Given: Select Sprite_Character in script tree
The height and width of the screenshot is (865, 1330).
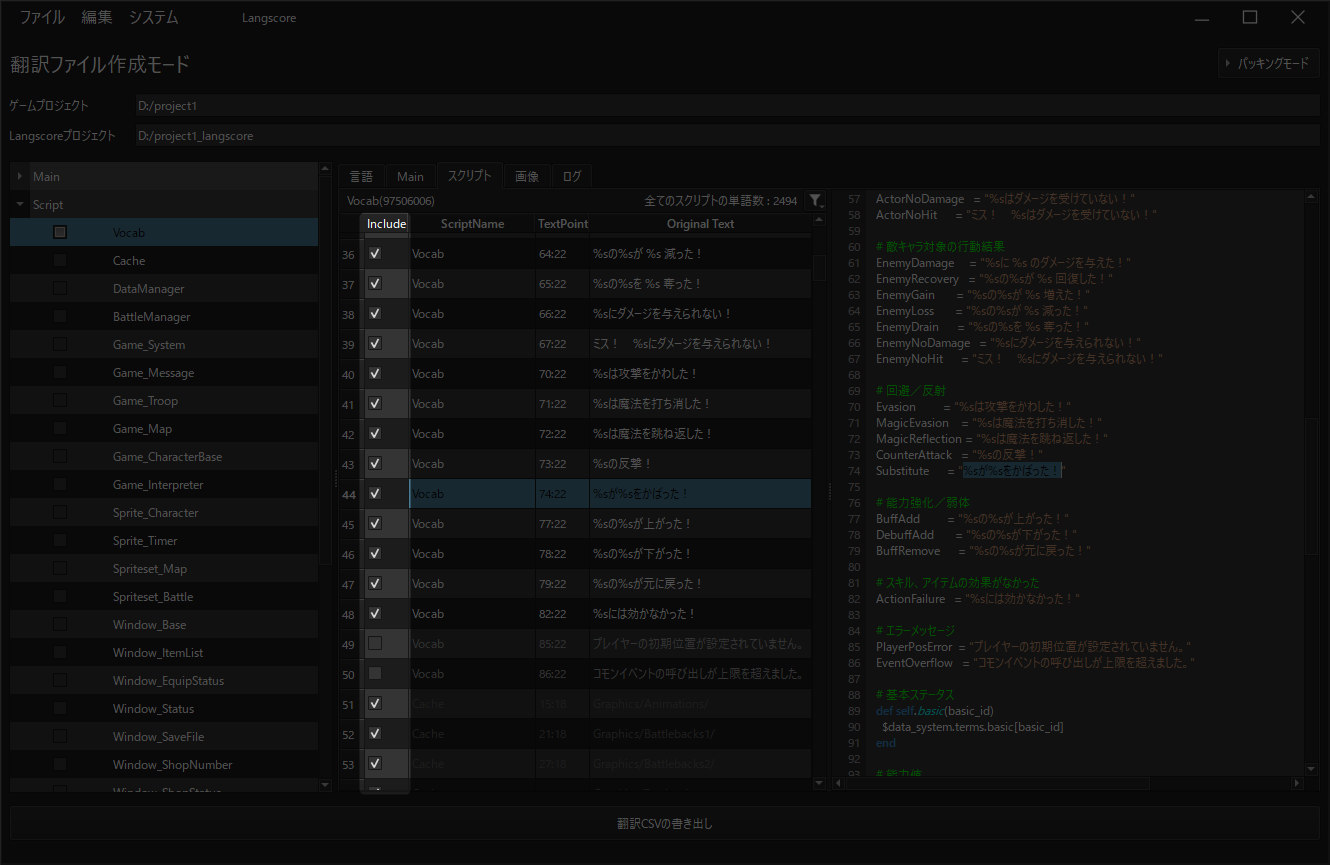Looking at the screenshot, I should [155, 512].
